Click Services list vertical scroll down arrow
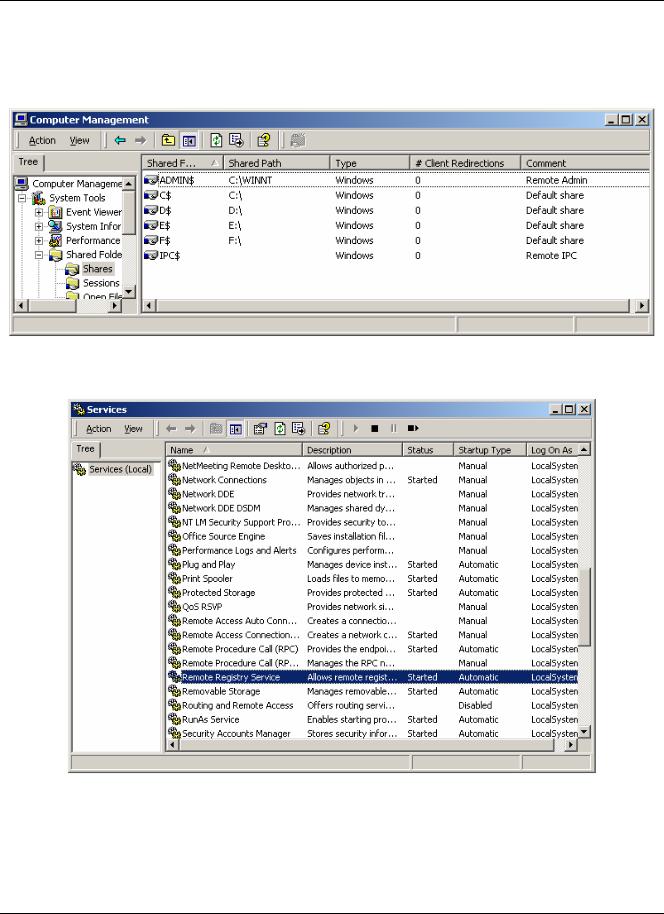Viewport: 664px width, 914px height. [585, 732]
